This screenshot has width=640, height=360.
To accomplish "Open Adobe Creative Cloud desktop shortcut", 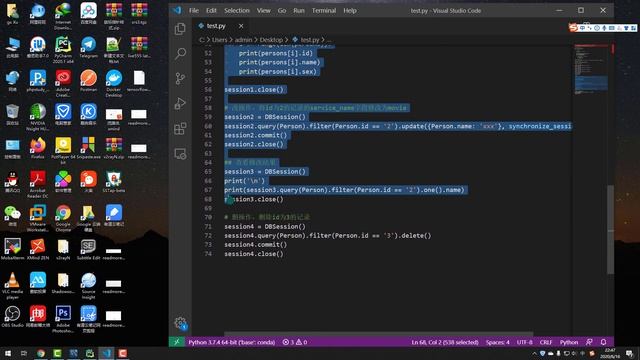I will pos(63,83).
